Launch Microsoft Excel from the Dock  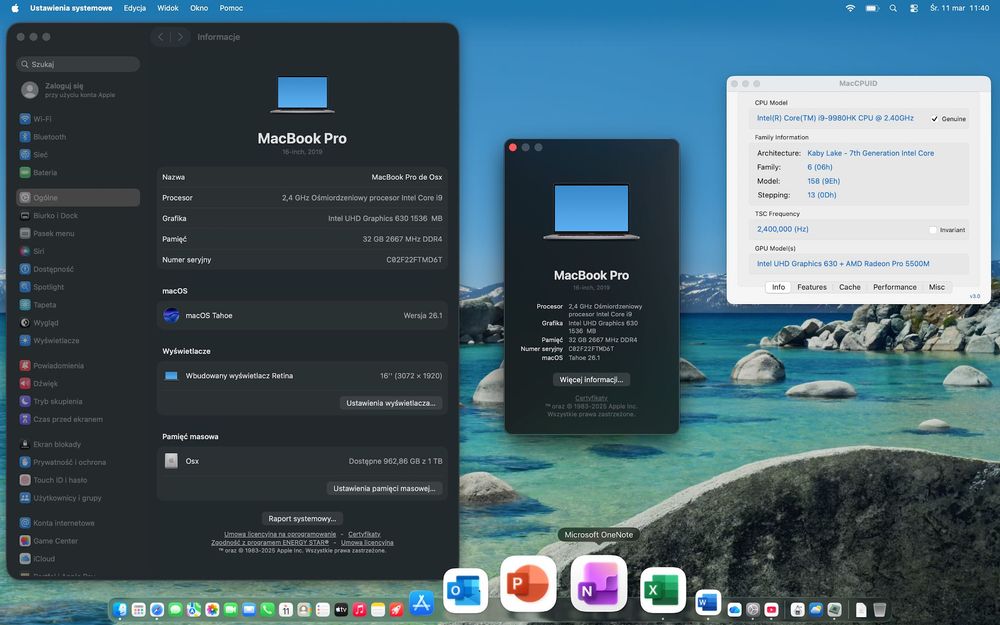coord(663,590)
